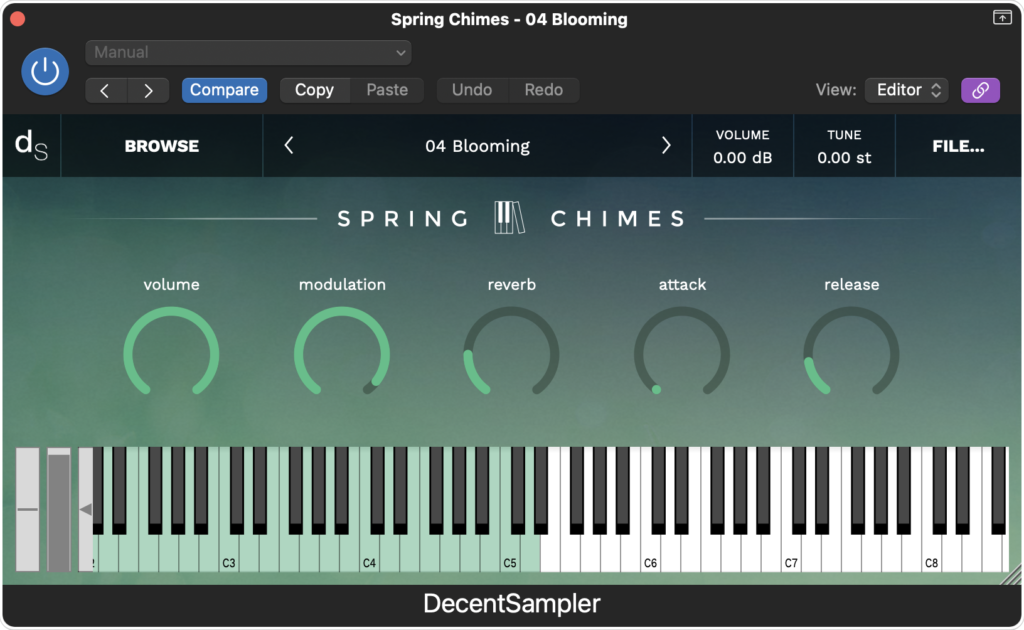Play the C4 key
The image size is (1024, 630).
[369, 555]
